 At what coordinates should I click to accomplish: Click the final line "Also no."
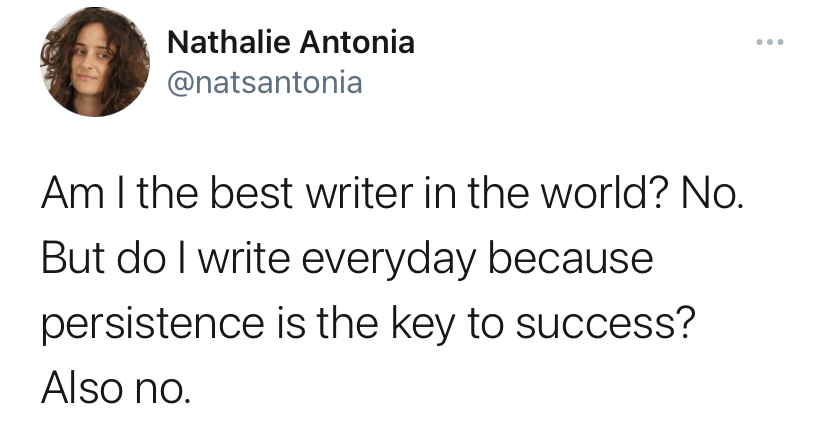point(113,385)
